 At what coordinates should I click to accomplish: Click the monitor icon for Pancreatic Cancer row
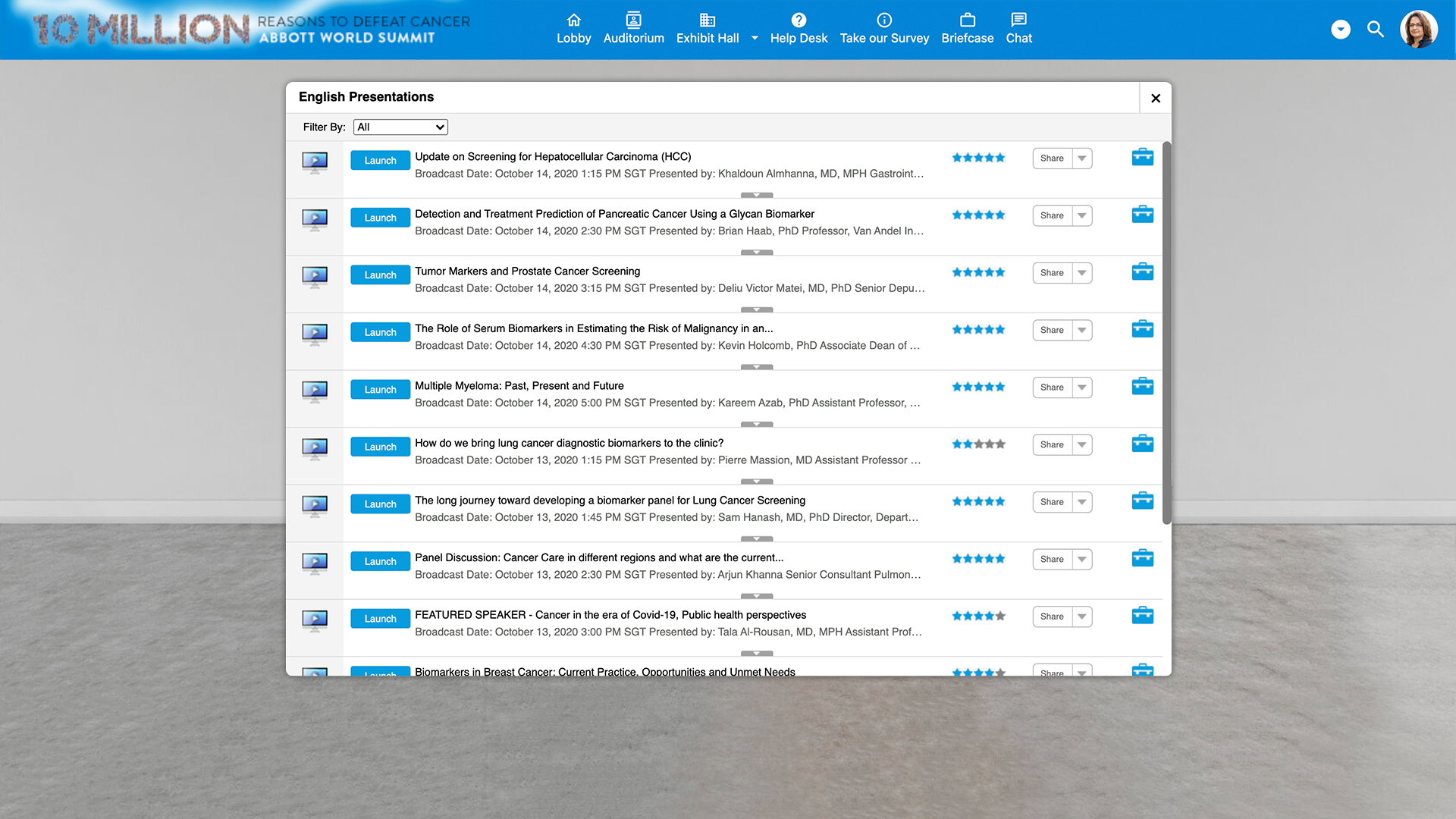tap(315, 220)
